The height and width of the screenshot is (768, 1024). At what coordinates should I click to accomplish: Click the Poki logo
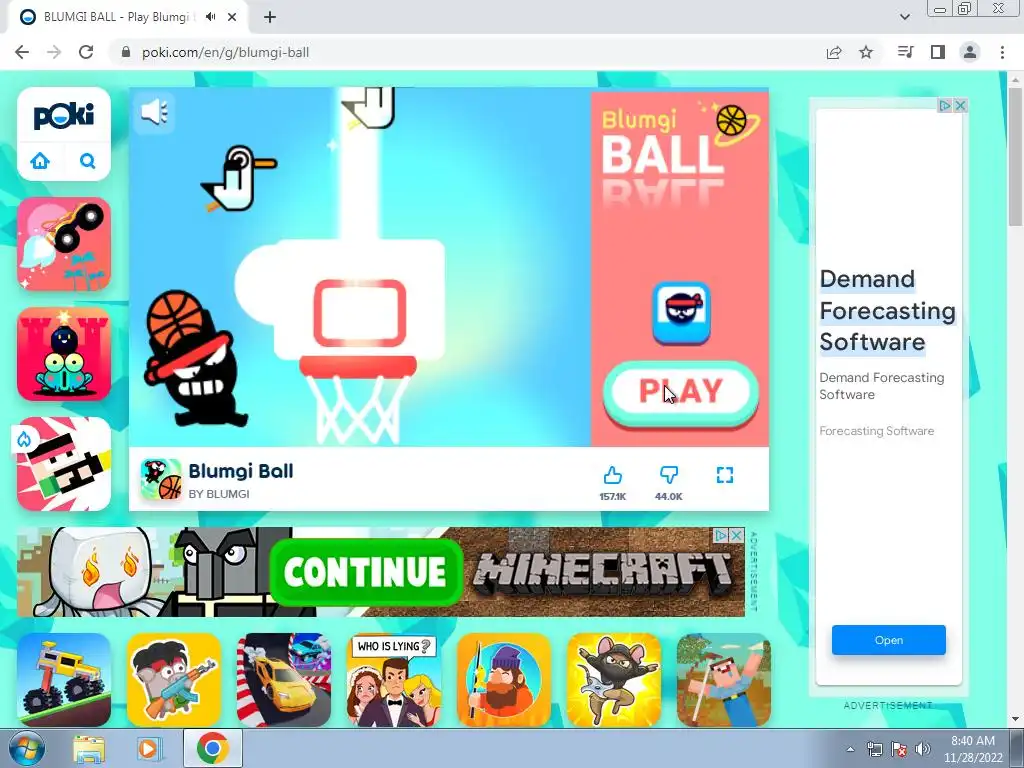click(x=64, y=116)
